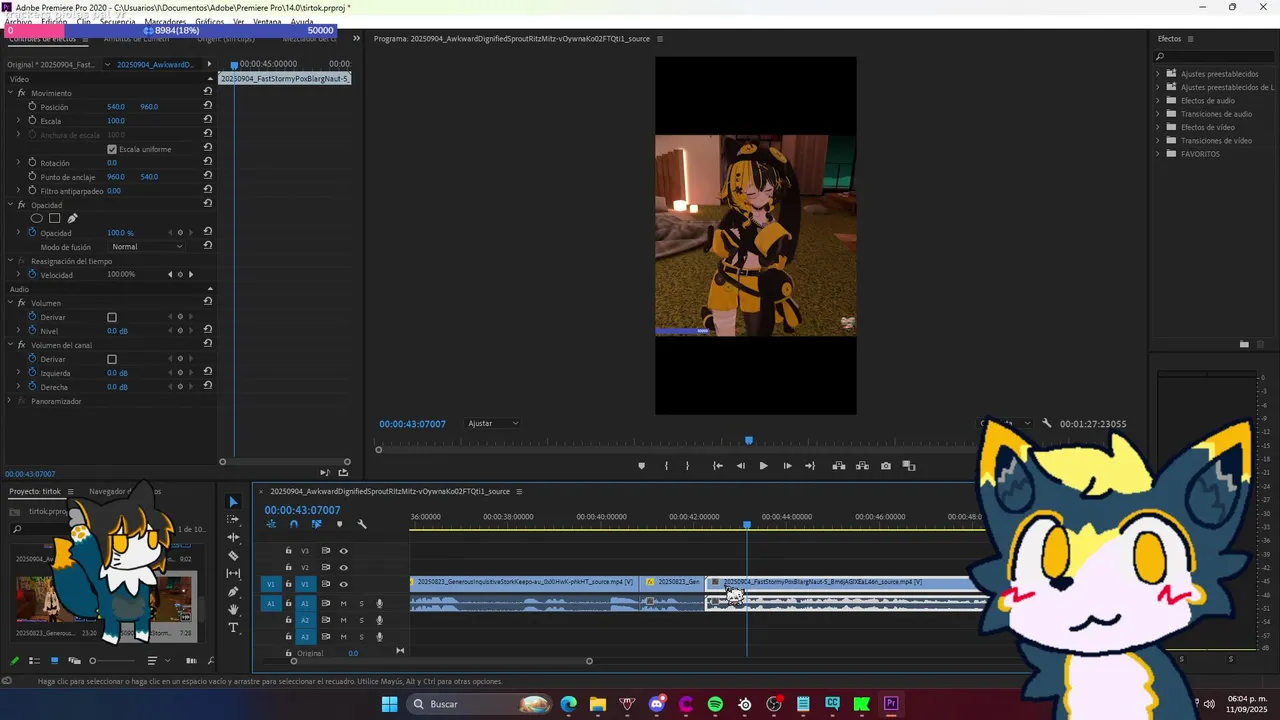Create rectangular opacity mask

click(55, 218)
